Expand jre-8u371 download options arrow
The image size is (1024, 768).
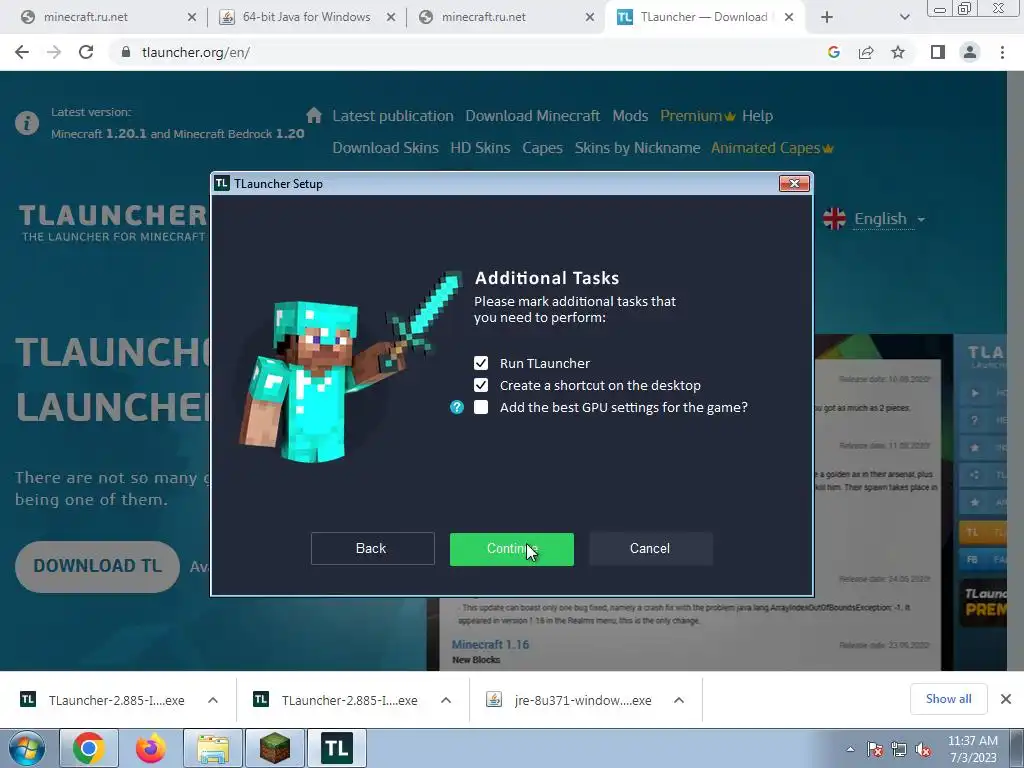tap(679, 700)
